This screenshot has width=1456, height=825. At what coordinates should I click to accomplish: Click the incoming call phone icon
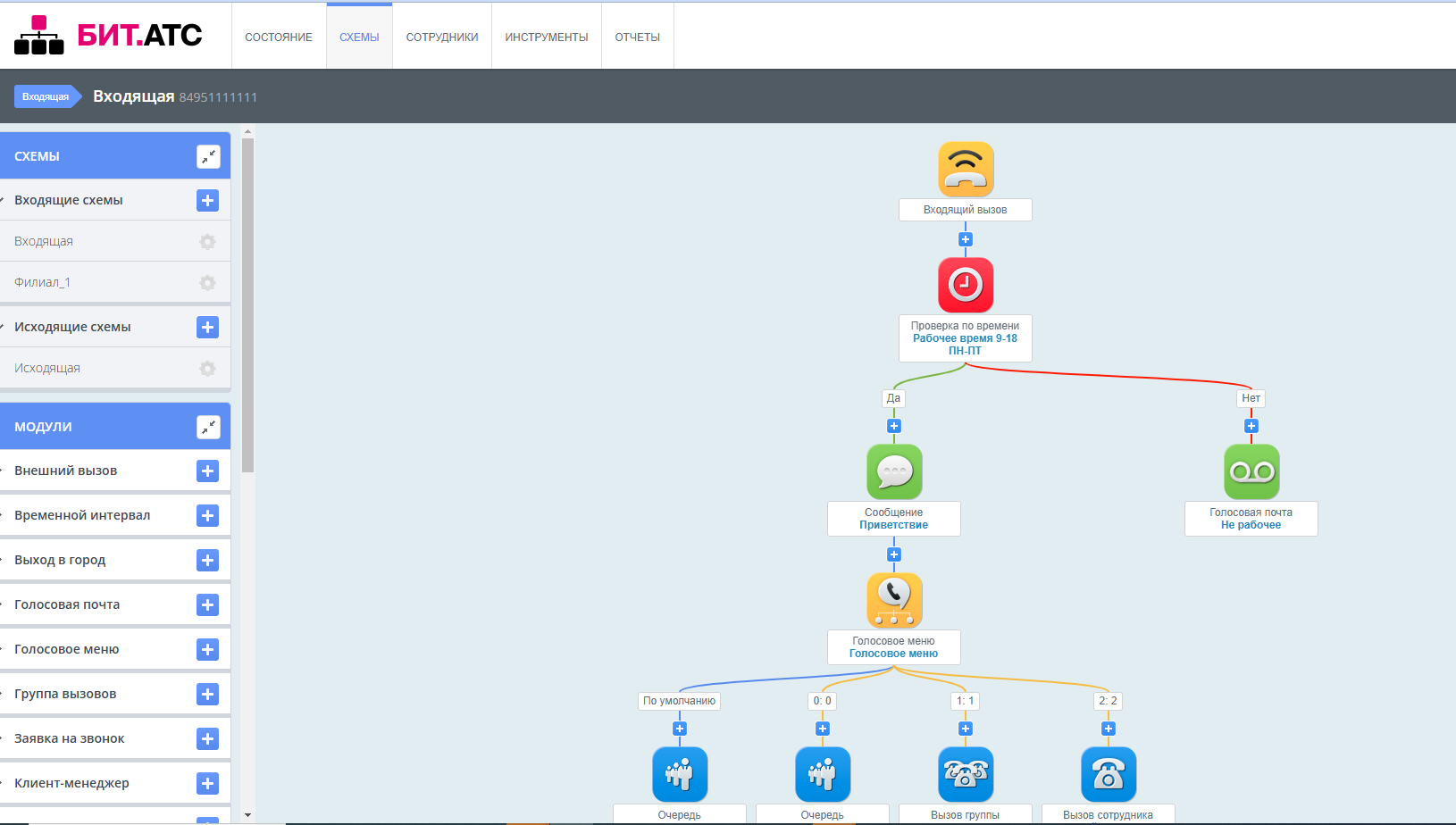point(966,169)
